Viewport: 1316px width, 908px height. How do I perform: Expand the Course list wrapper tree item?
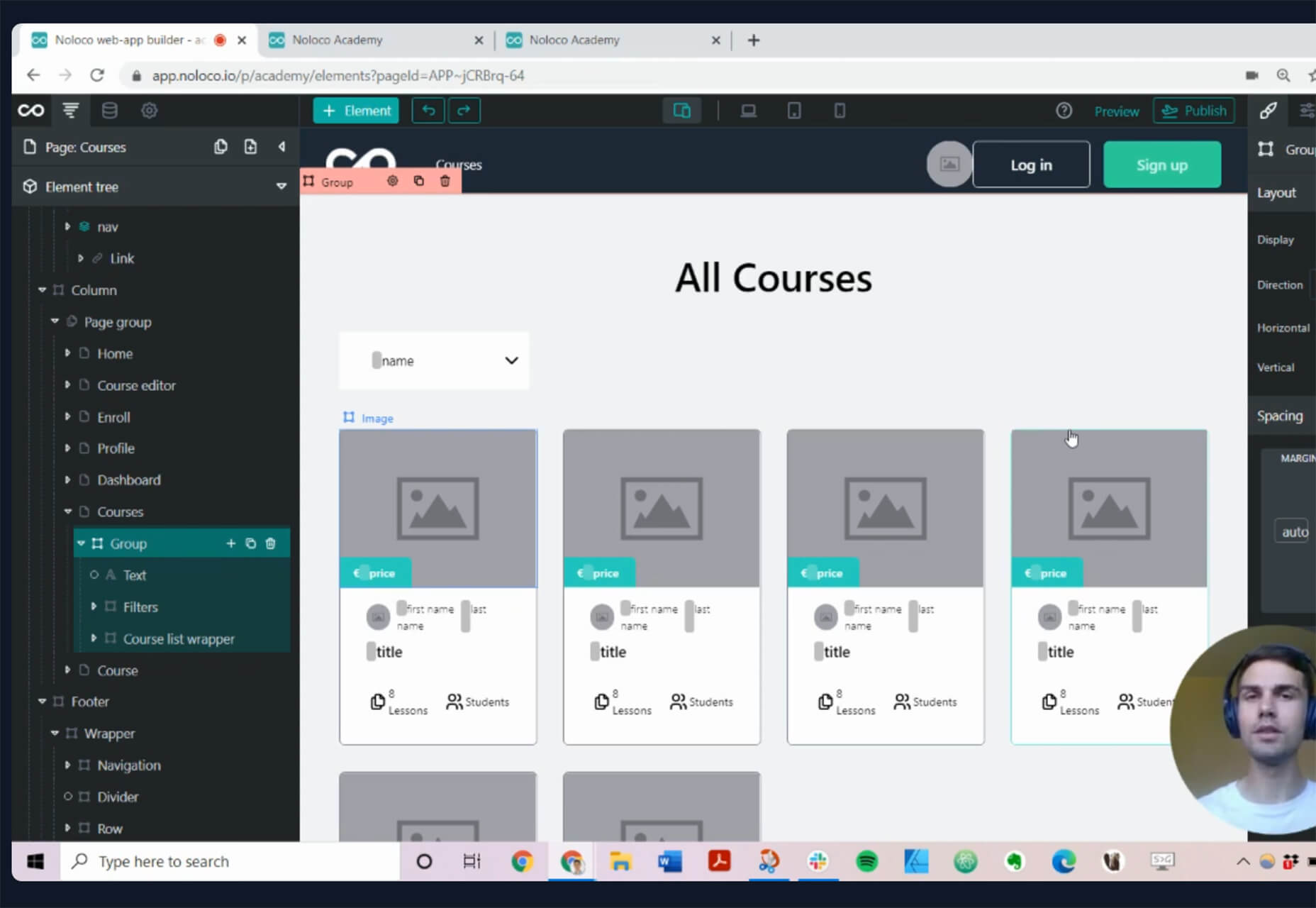[94, 638]
